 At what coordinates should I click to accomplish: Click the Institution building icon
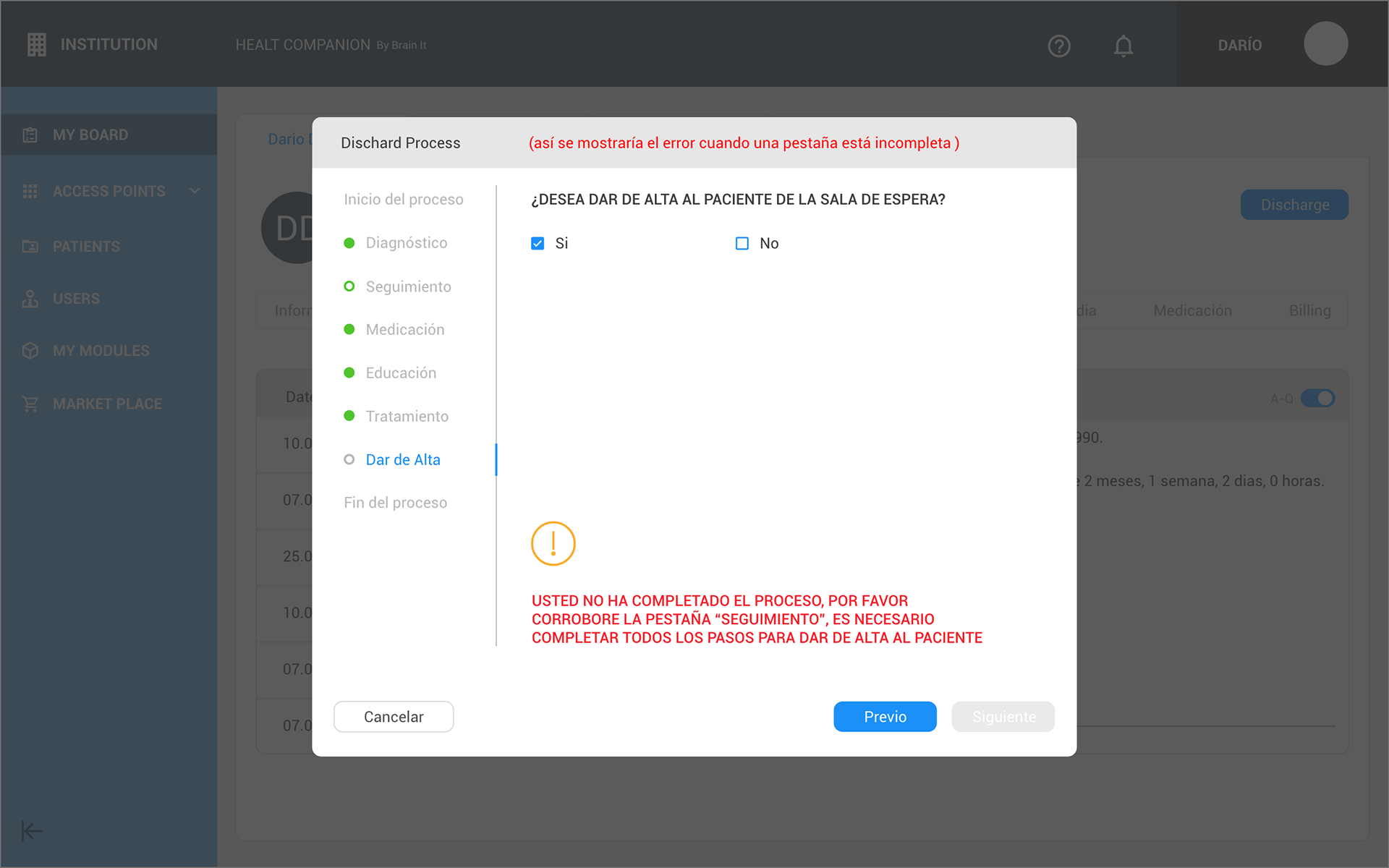[36, 45]
